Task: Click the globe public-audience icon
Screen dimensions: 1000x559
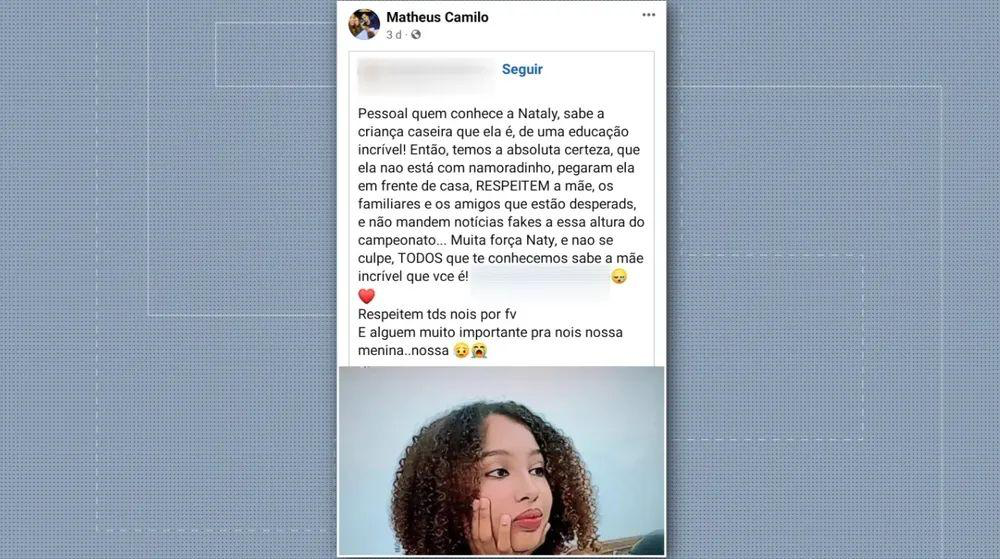Action: click(416, 34)
